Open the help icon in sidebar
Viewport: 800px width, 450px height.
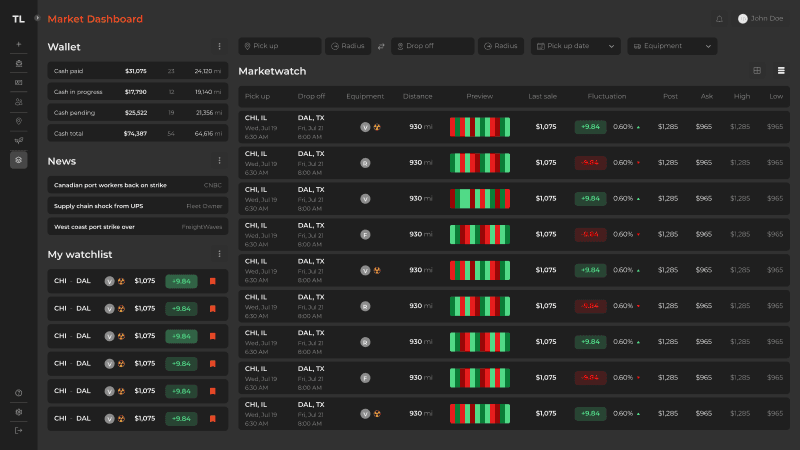(x=18, y=393)
